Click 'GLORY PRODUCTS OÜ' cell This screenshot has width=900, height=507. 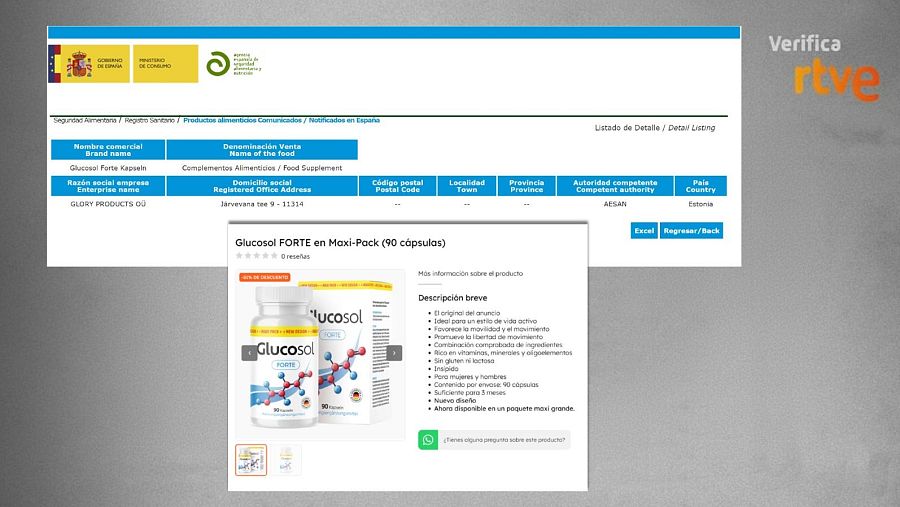(108, 204)
